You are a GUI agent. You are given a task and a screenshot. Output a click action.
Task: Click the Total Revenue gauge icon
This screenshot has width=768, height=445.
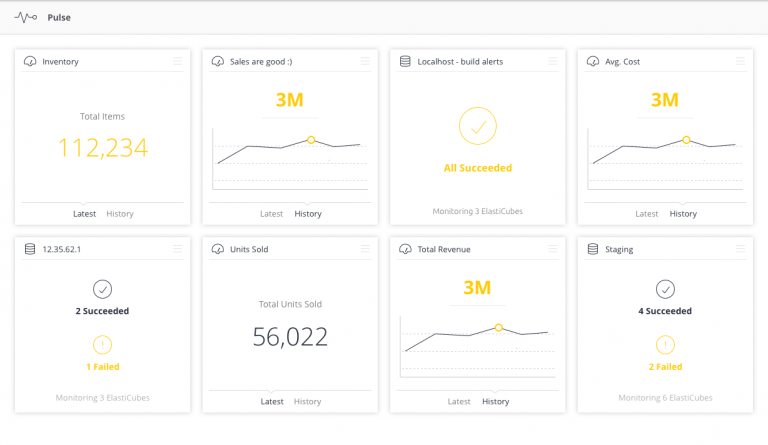coord(405,249)
